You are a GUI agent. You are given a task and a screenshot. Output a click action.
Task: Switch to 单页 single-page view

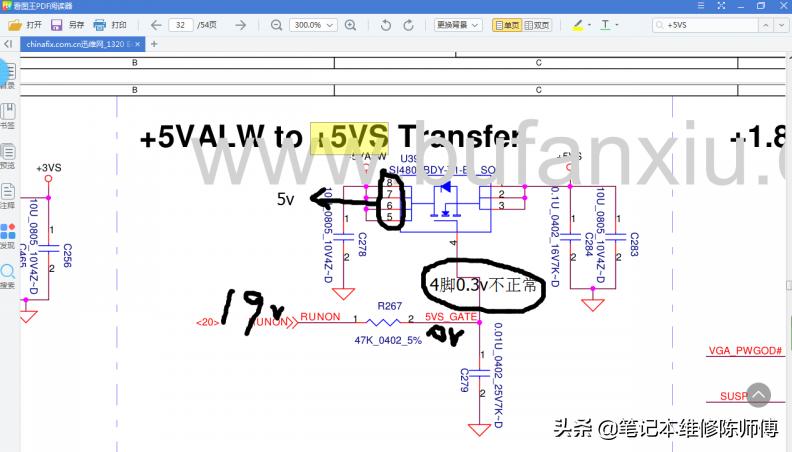click(x=507, y=25)
